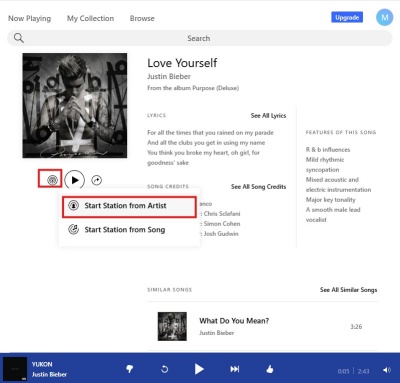The image size is (400, 383).
Task: Click the Love Yourself album artwork
Action: pos(75,105)
